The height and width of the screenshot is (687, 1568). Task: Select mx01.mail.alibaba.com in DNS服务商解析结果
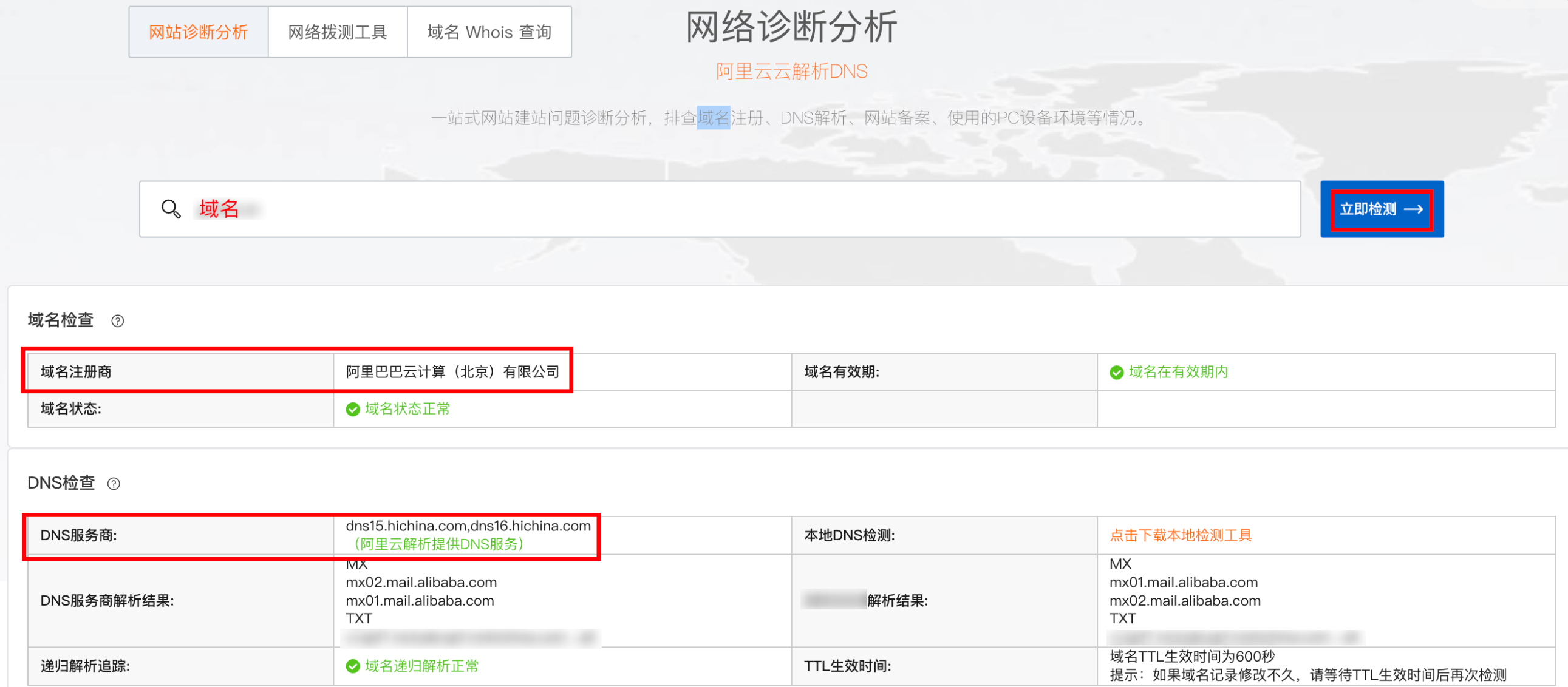tap(420, 601)
